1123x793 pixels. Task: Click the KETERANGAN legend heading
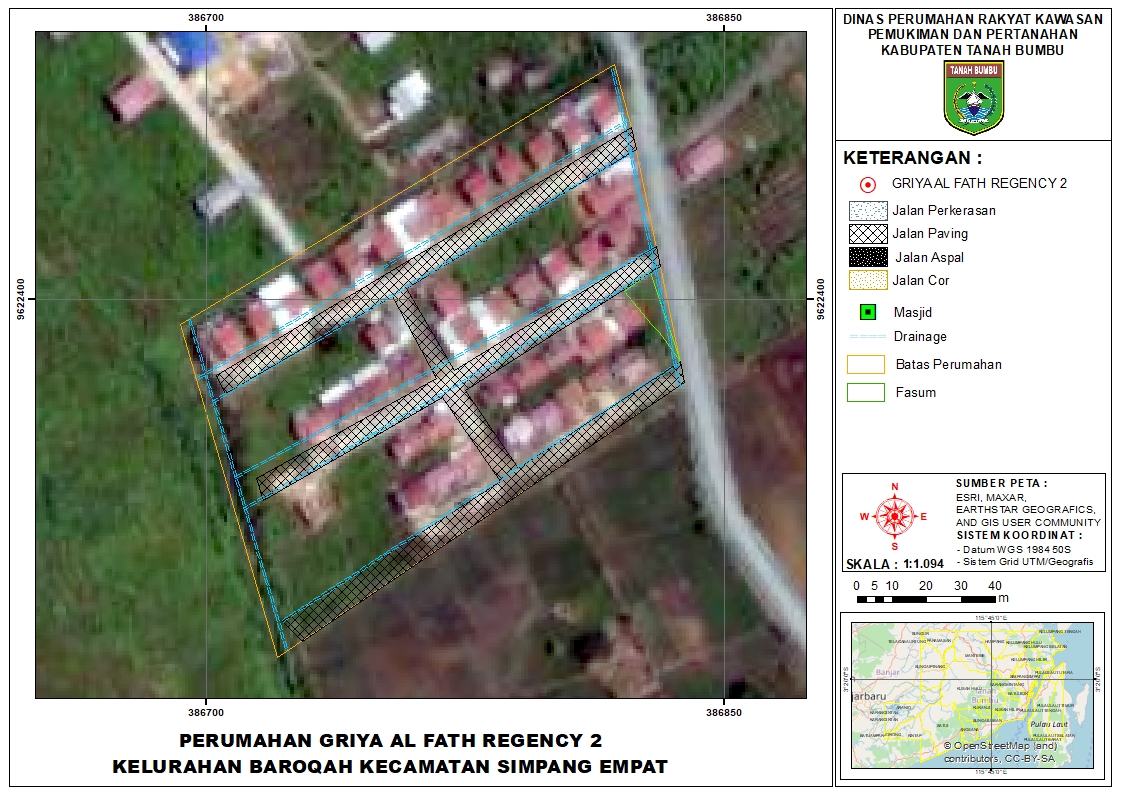point(912,158)
